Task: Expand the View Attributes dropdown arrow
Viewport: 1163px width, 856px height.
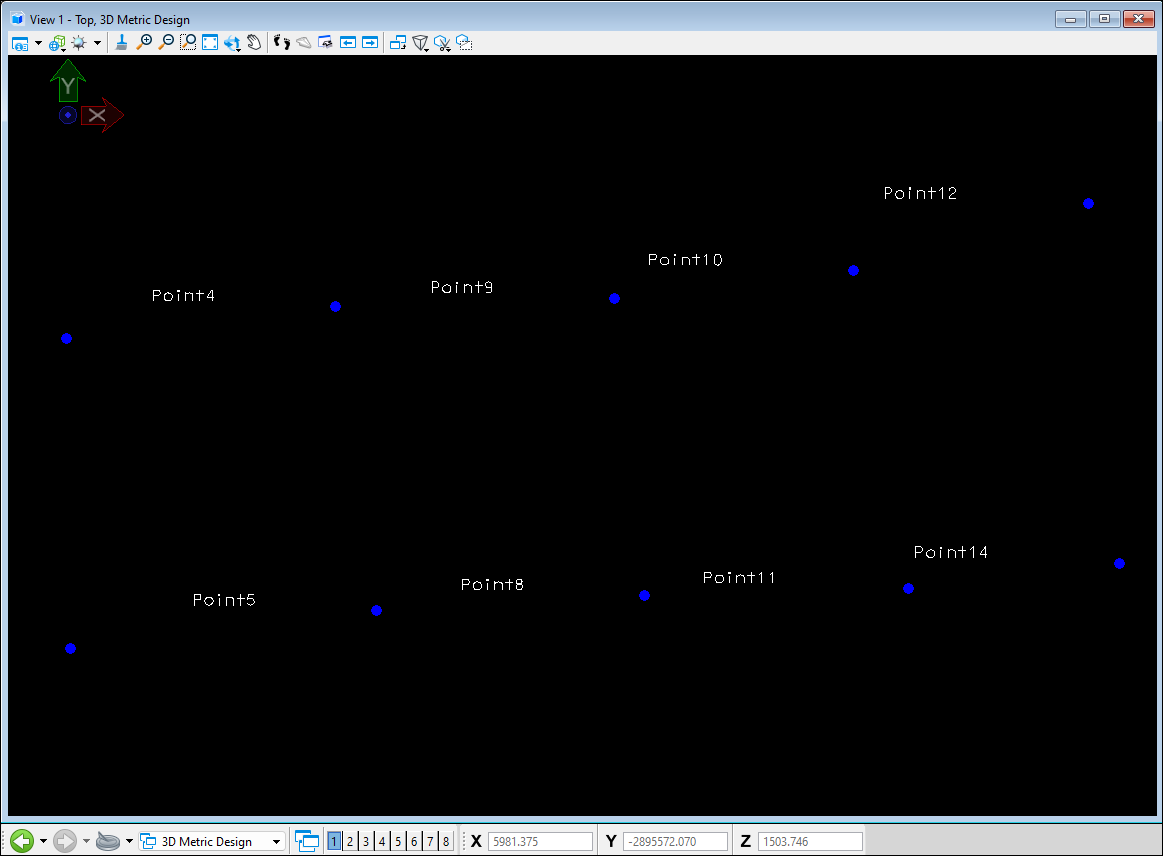Action: coord(38,43)
